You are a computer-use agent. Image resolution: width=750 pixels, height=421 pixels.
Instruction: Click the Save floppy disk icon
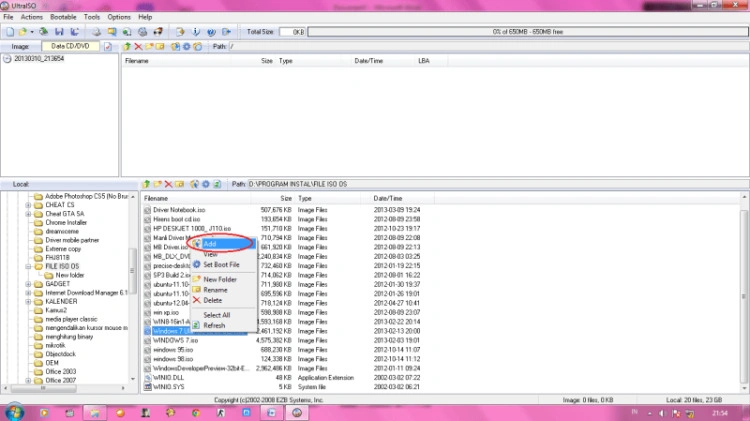pos(59,32)
